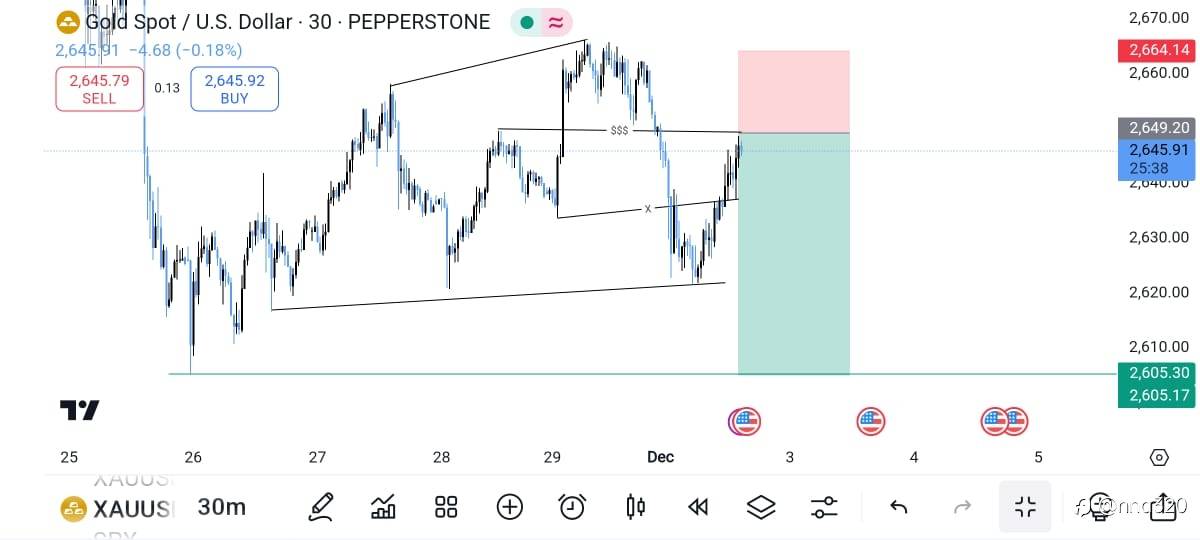This screenshot has height=540, width=1200.
Task: Open the drawing tools pencil icon
Action: tap(321, 507)
